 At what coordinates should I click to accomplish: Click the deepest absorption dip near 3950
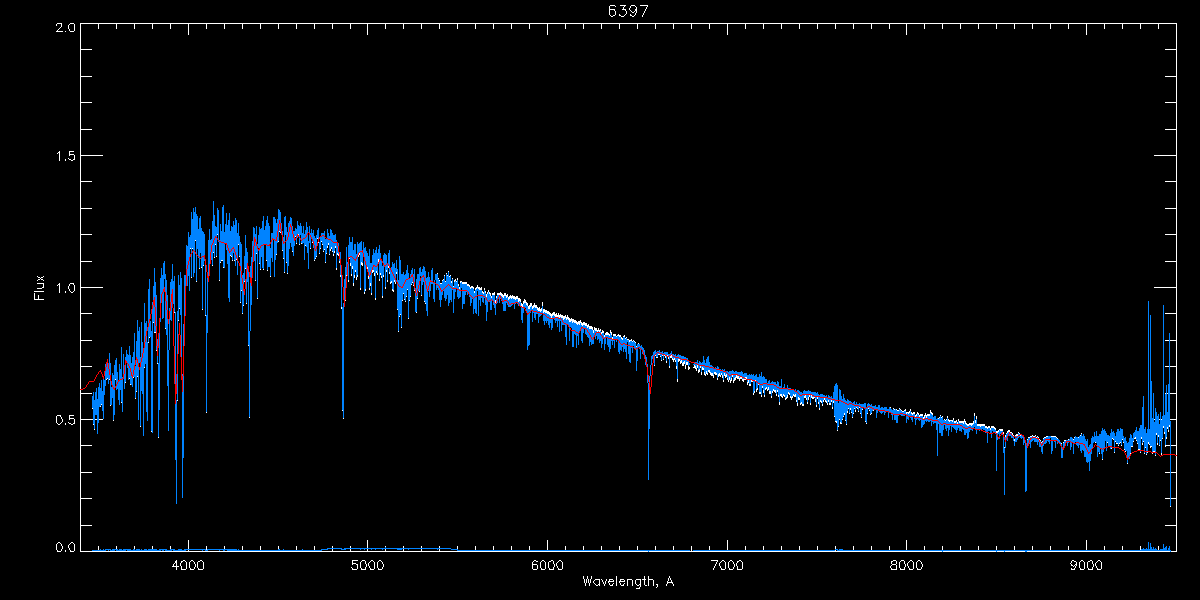pyautogui.click(x=177, y=501)
